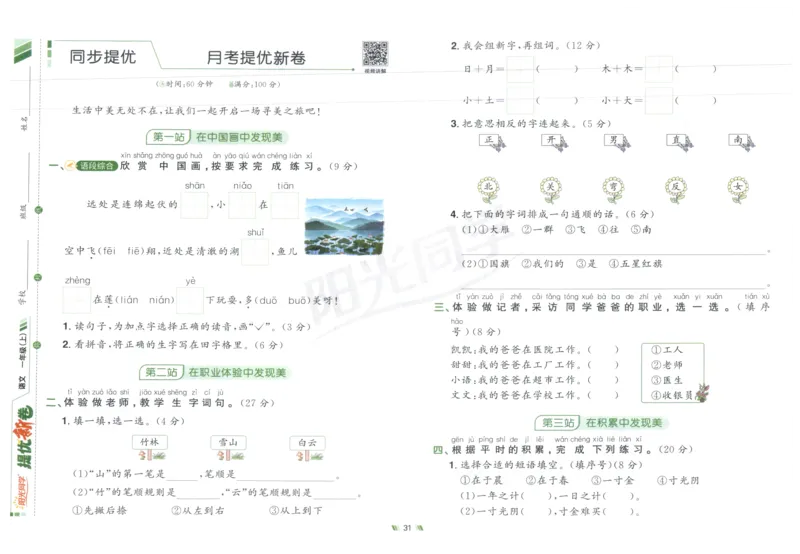Click phrase option ①在于晨
Image resolution: width=800 pixels, height=554 pixels.
point(481,480)
